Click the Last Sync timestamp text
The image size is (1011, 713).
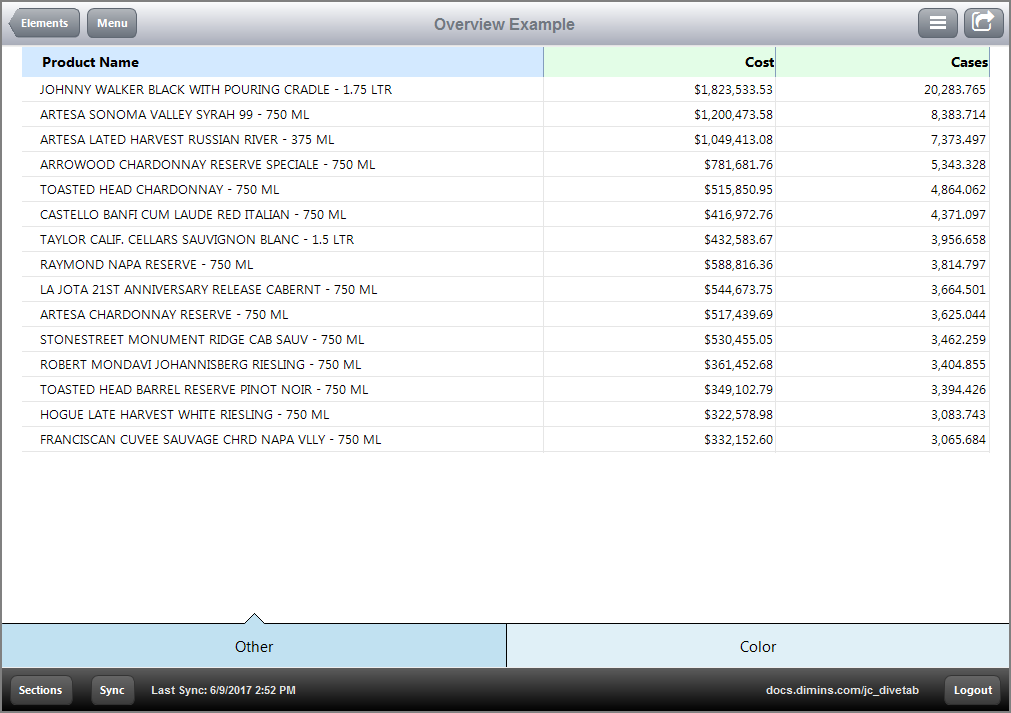point(223,690)
